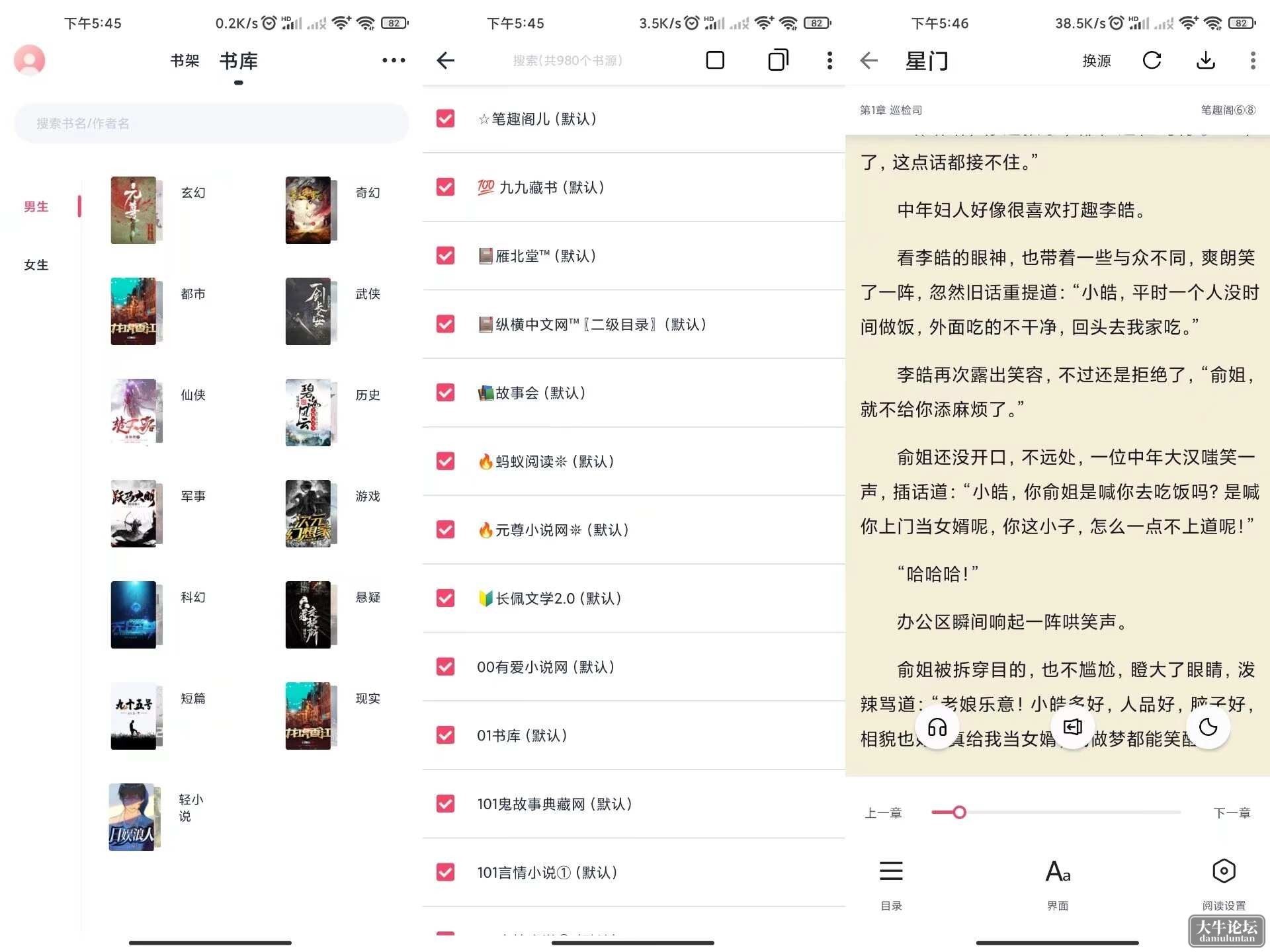1270x952 pixels.
Task: Uncheck the 九九藏书 book source
Action: point(446,187)
